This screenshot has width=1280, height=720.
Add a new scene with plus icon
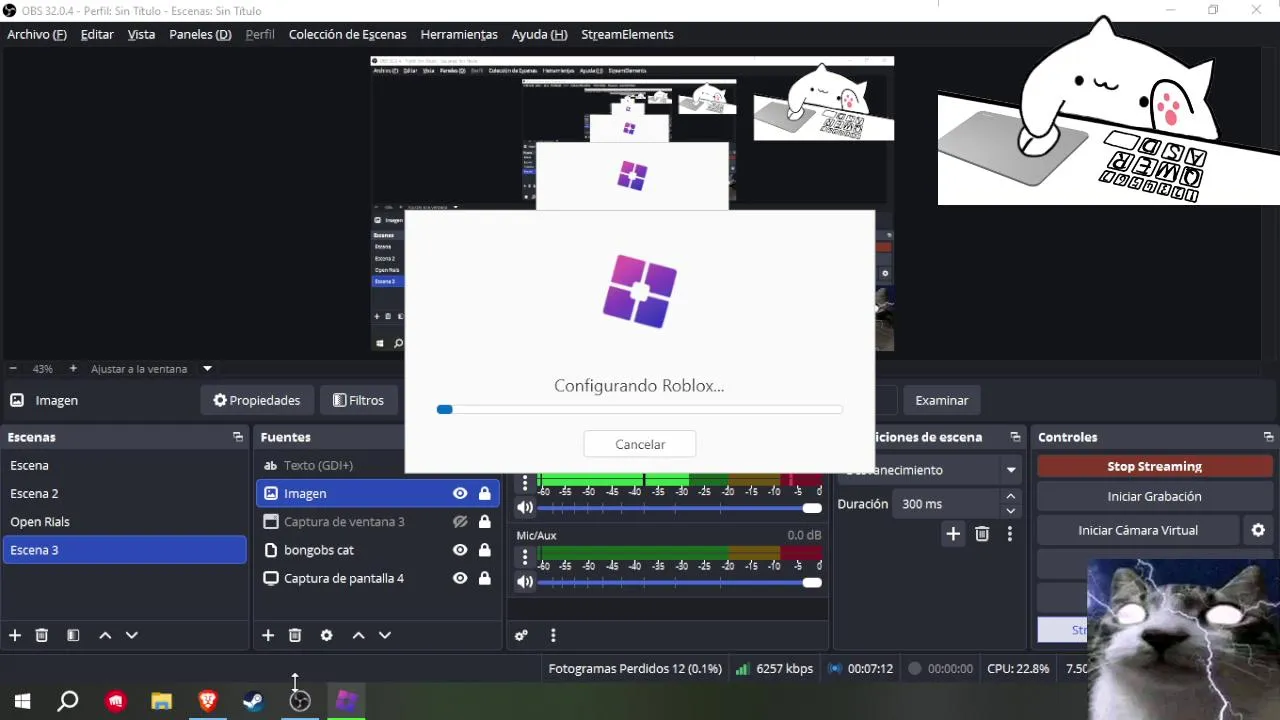(15, 635)
